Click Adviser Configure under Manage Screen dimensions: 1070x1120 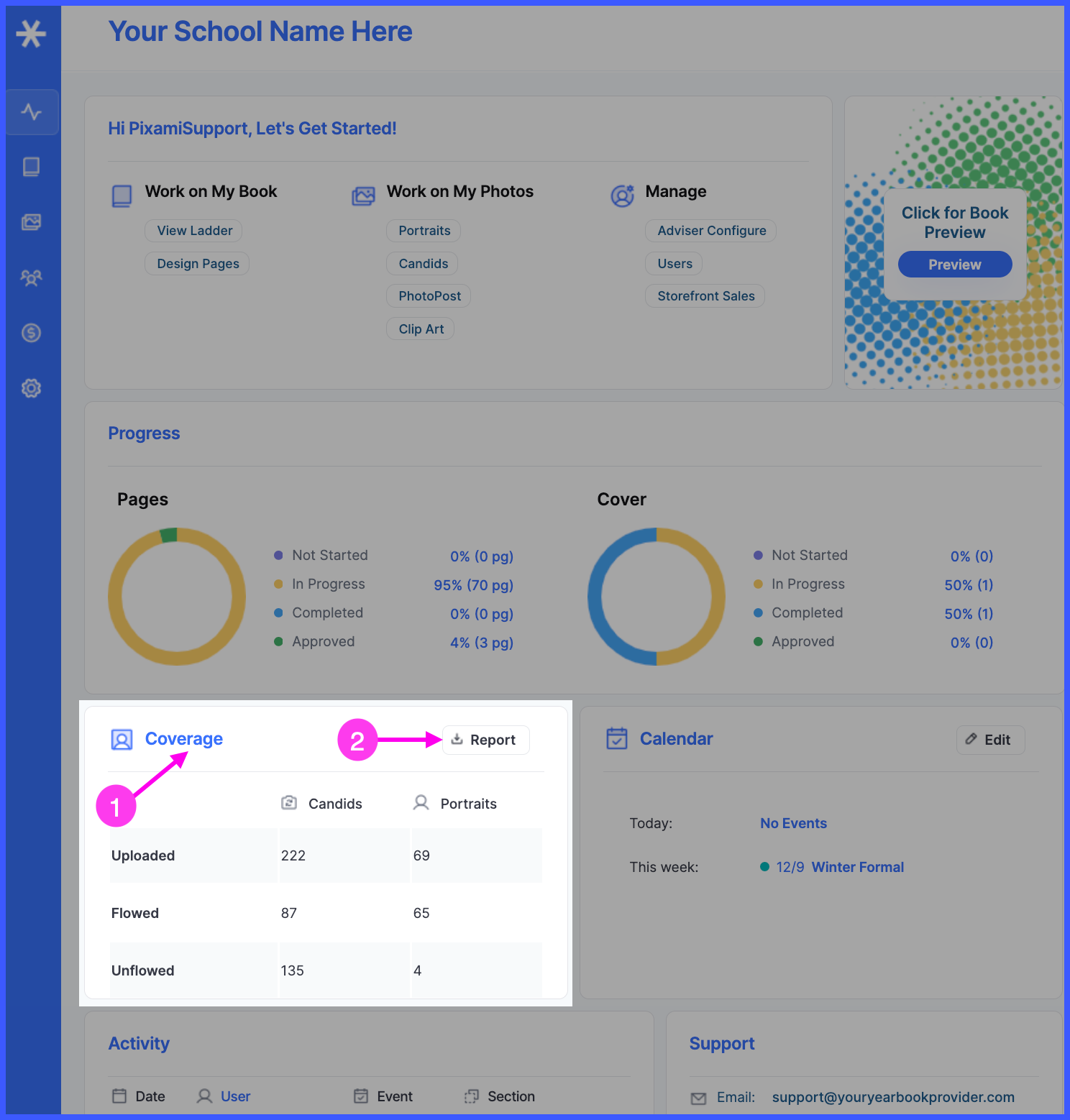pyautogui.click(x=710, y=230)
